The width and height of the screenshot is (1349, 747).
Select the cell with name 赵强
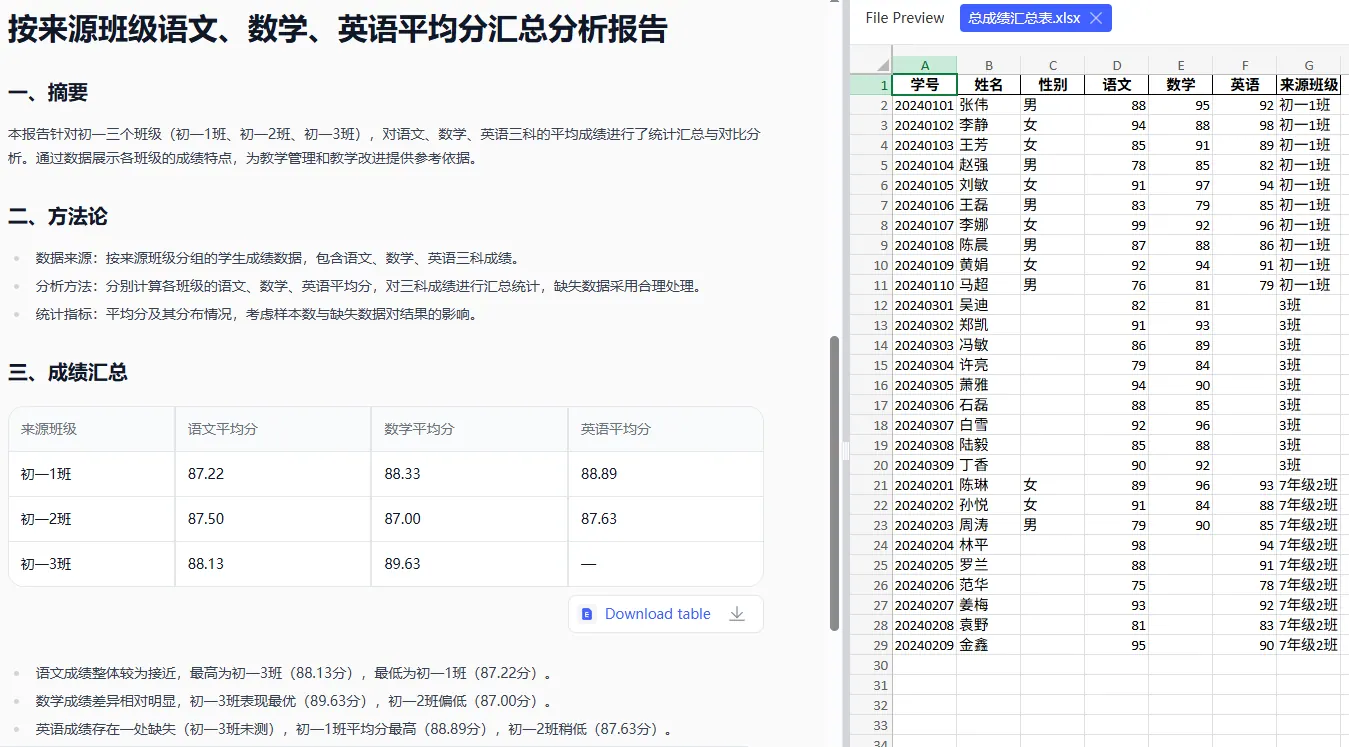pyautogui.click(x=988, y=165)
